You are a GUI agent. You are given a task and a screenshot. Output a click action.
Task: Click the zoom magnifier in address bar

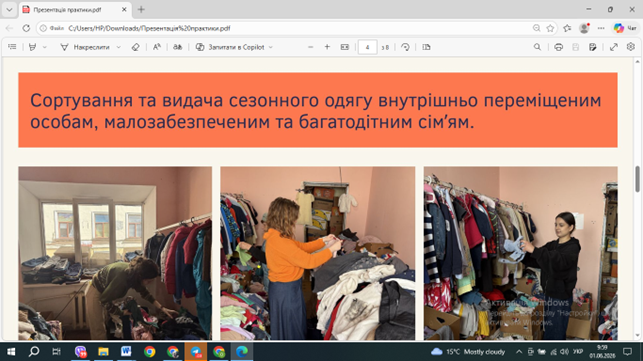[536, 28]
